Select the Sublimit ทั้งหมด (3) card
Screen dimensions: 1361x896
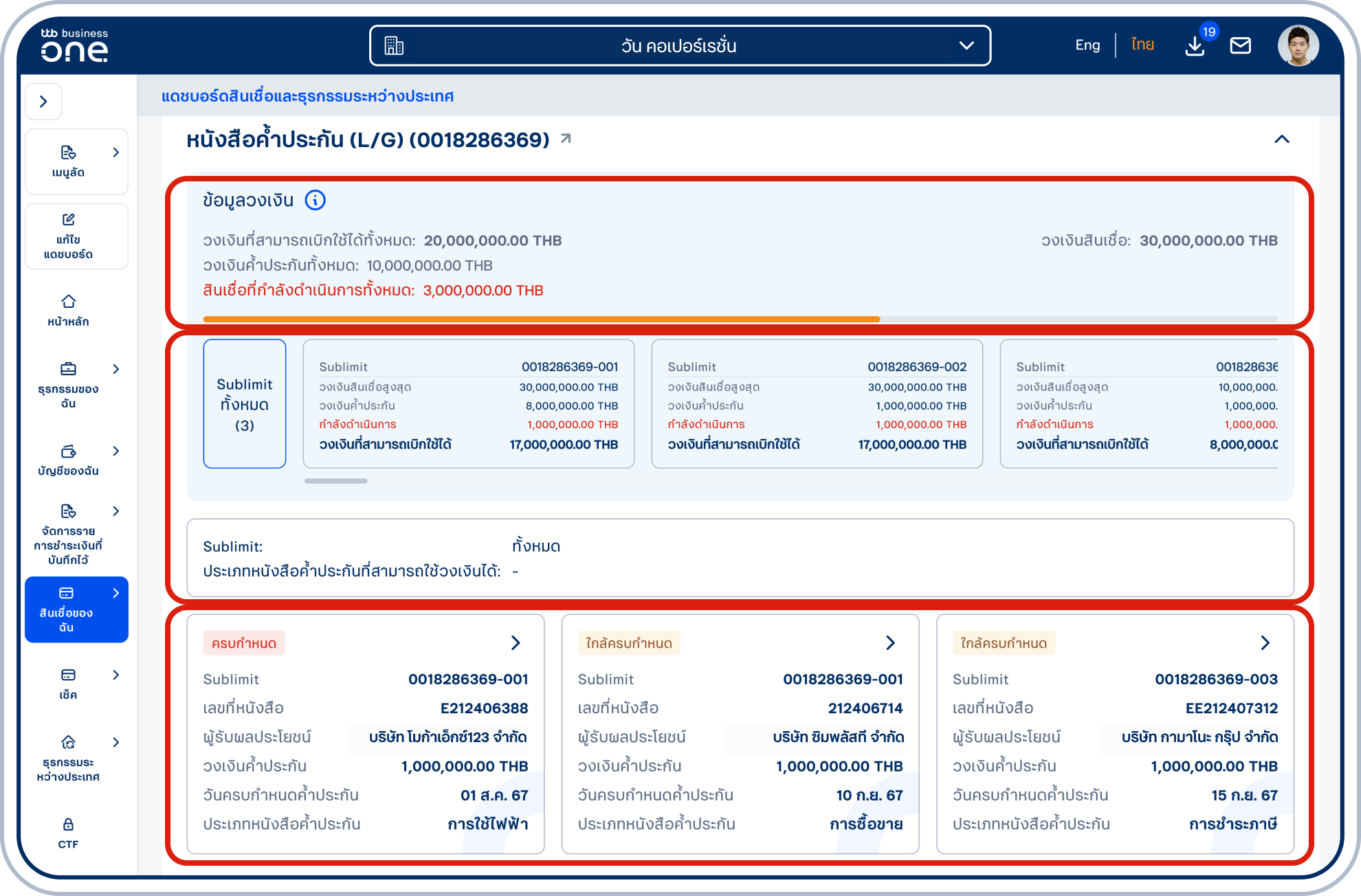click(244, 404)
